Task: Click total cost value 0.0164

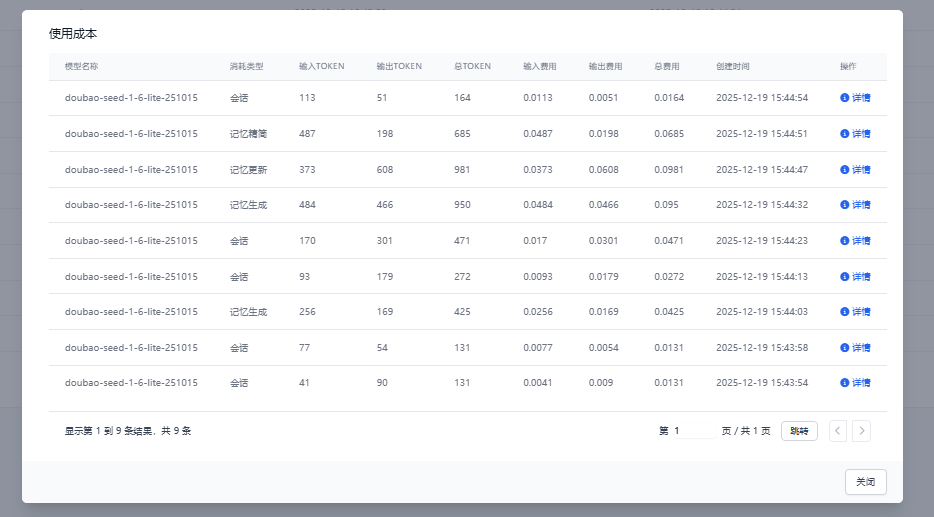Action: pos(669,98)
